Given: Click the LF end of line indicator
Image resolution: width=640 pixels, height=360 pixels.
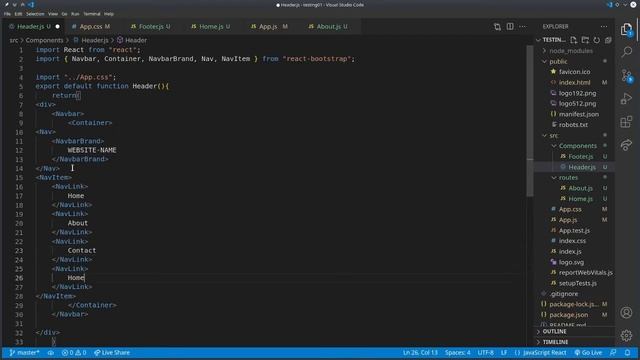Looking at the screenshot, I should [x=504, y=353].
